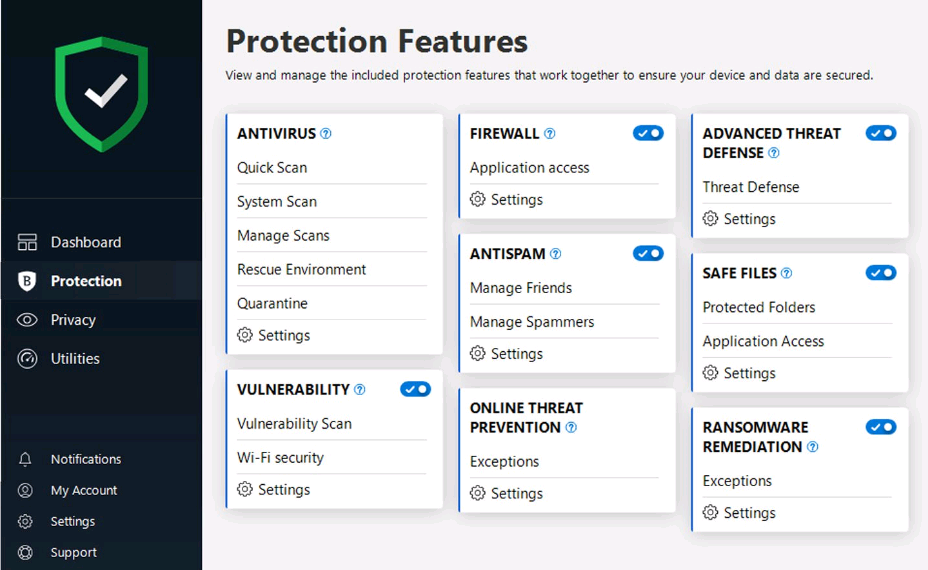Click the Privacy eye icon in sidebar

(27, 320)
